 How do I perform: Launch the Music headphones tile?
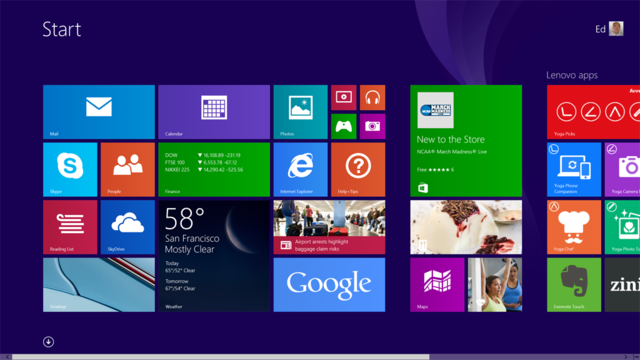(x=372, y=98)
